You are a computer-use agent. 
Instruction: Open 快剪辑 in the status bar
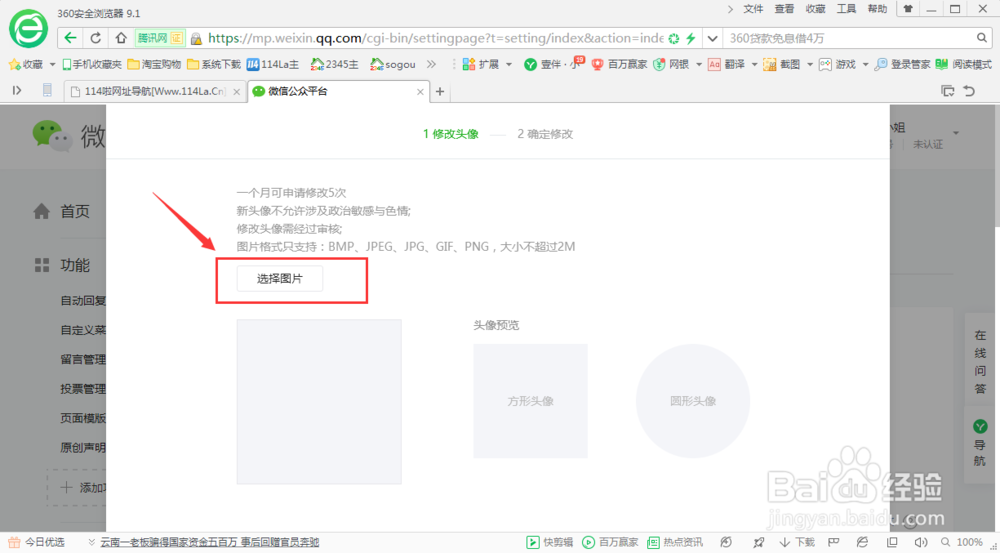tap(549, 542)
